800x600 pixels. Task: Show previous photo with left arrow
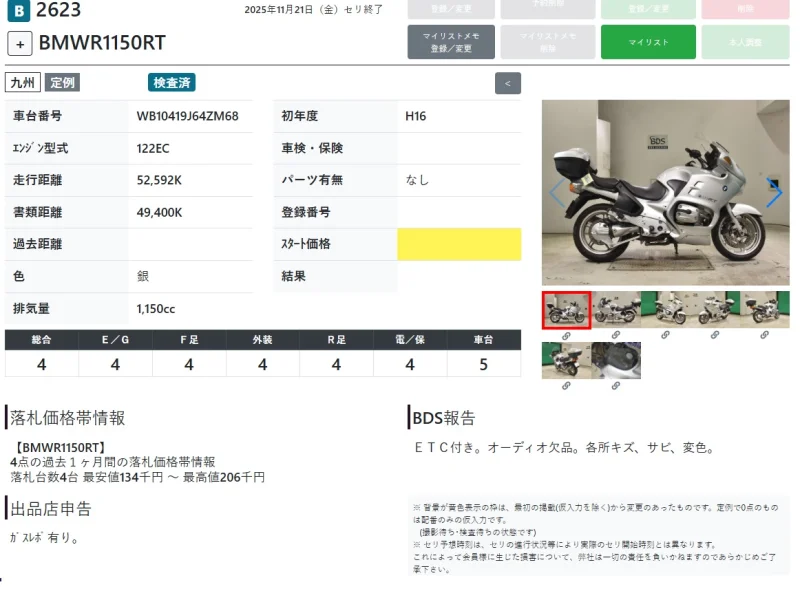click(557, 192)
